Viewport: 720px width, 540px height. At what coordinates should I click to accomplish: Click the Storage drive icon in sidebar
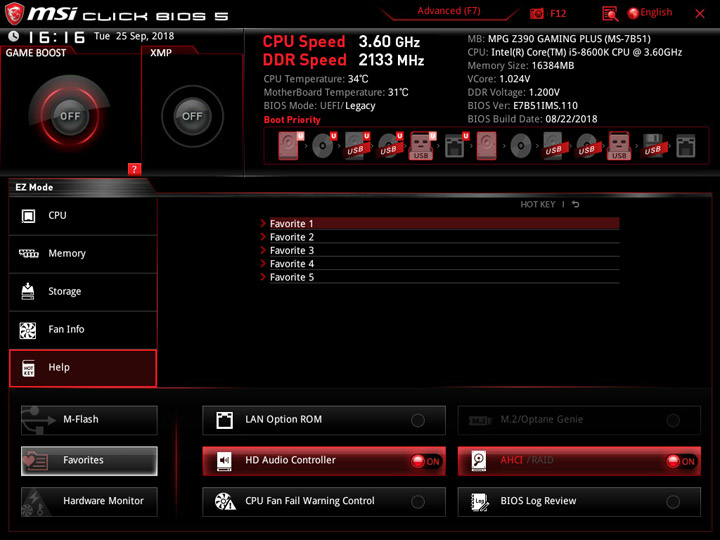tap(28, 291)
